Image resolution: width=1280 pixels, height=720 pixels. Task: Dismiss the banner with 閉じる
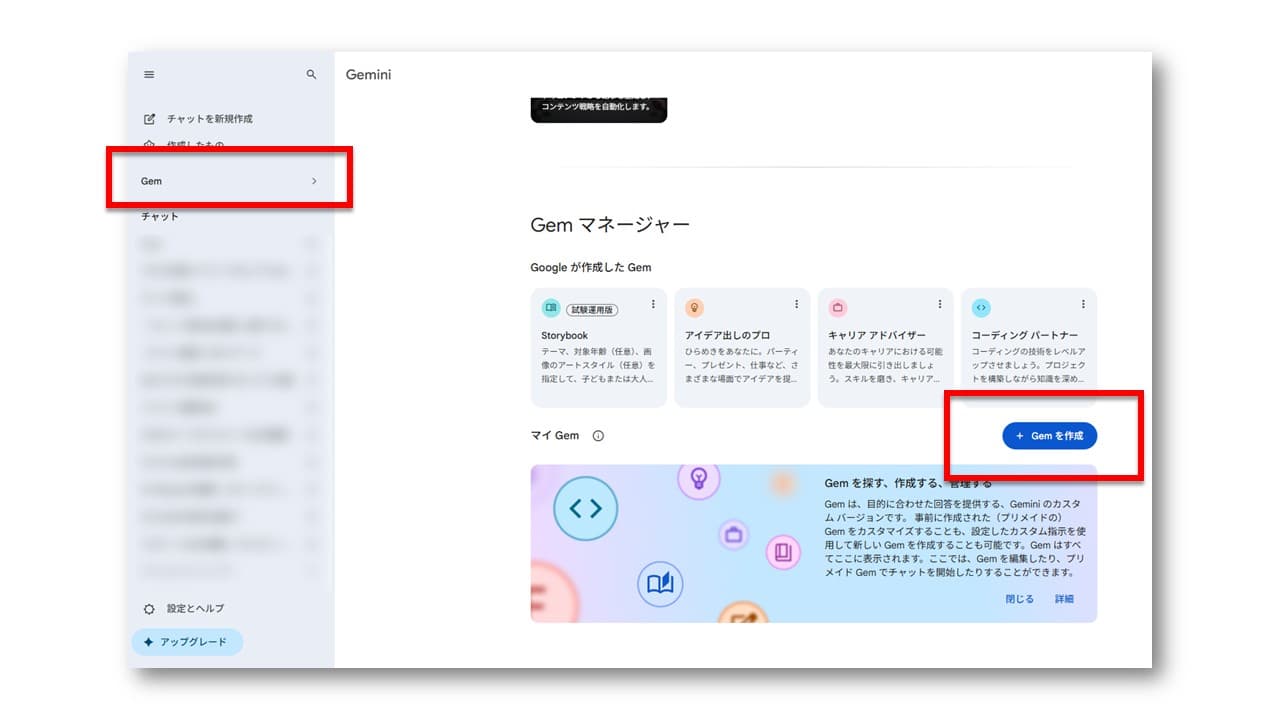(1019, 598)
